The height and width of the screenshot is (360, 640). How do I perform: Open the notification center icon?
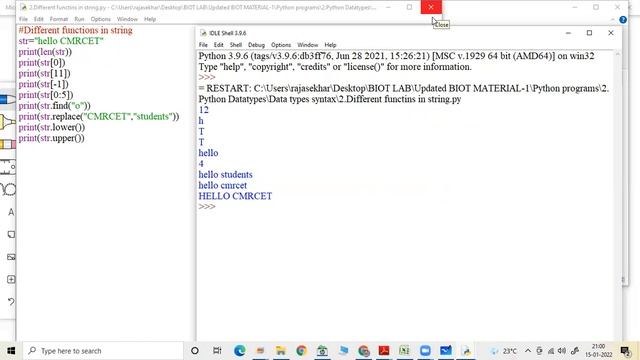(625, 351)
